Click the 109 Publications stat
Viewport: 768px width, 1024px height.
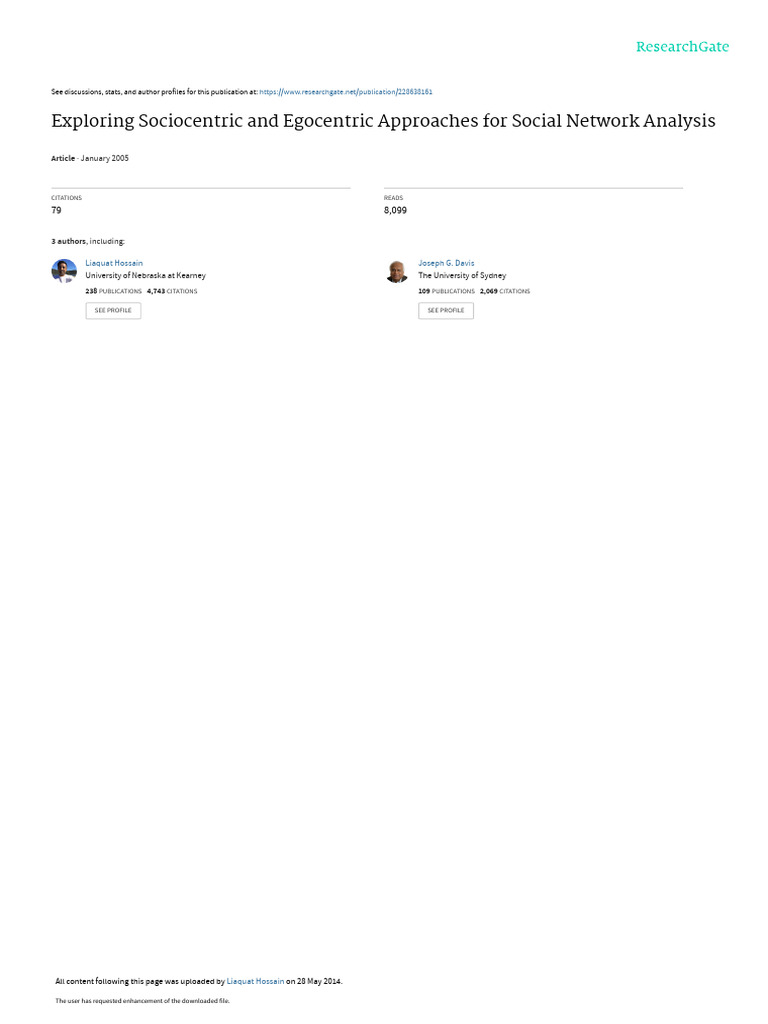[447, 291]
